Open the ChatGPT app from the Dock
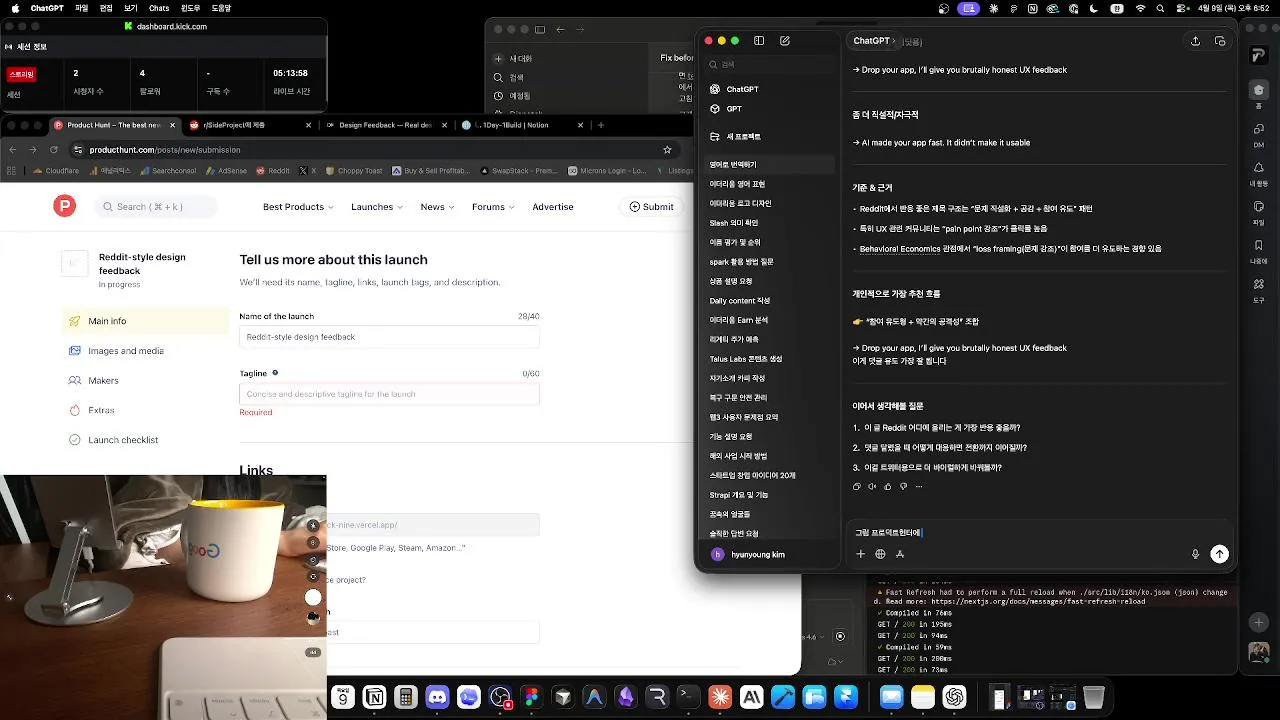Screen dimensions: 1280x720 click(x=955, y=697)
